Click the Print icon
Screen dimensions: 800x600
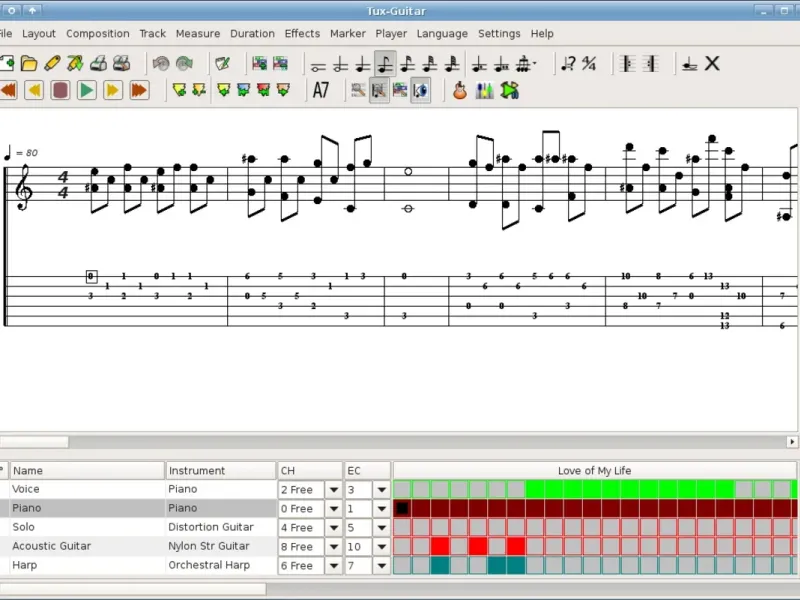(98, 64)
